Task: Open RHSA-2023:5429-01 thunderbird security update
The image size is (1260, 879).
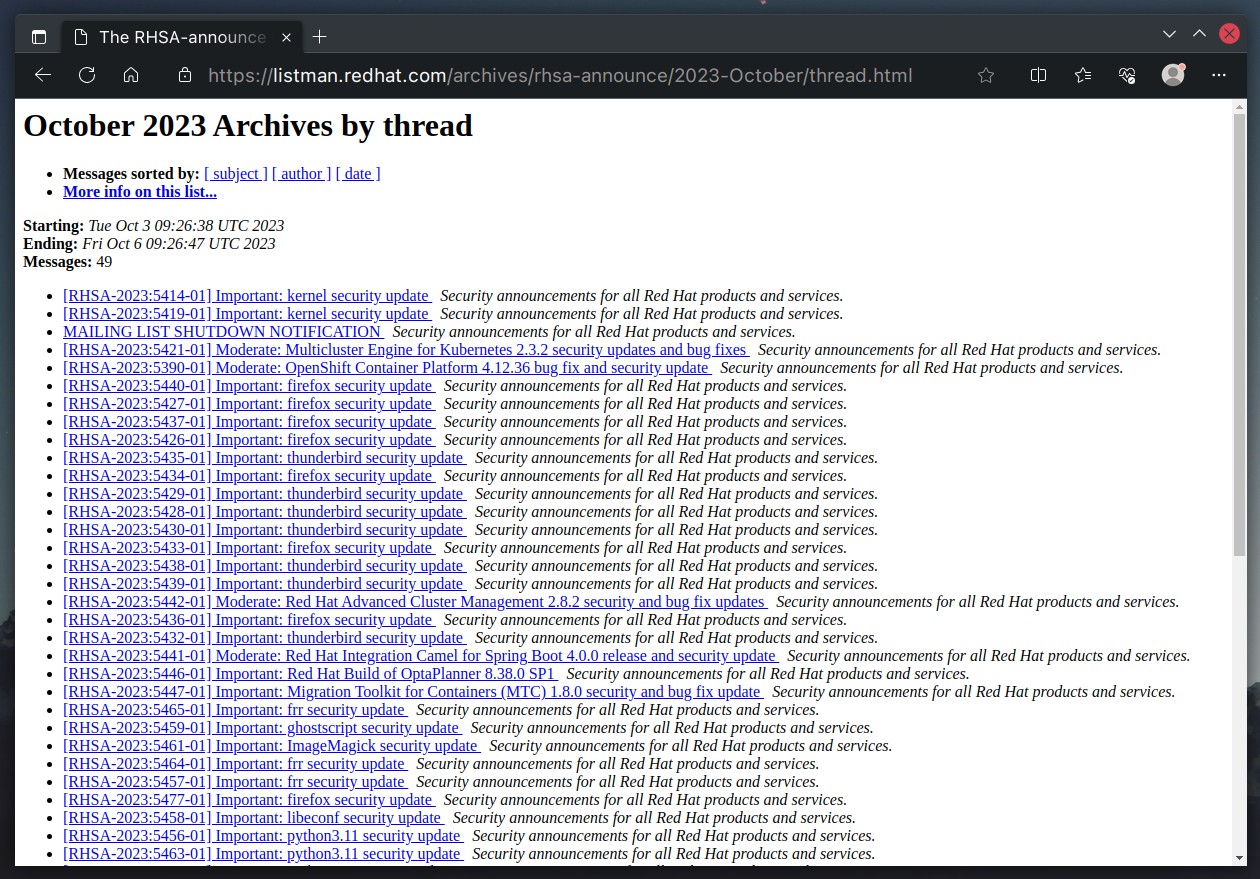Action: tap(265, 494)
